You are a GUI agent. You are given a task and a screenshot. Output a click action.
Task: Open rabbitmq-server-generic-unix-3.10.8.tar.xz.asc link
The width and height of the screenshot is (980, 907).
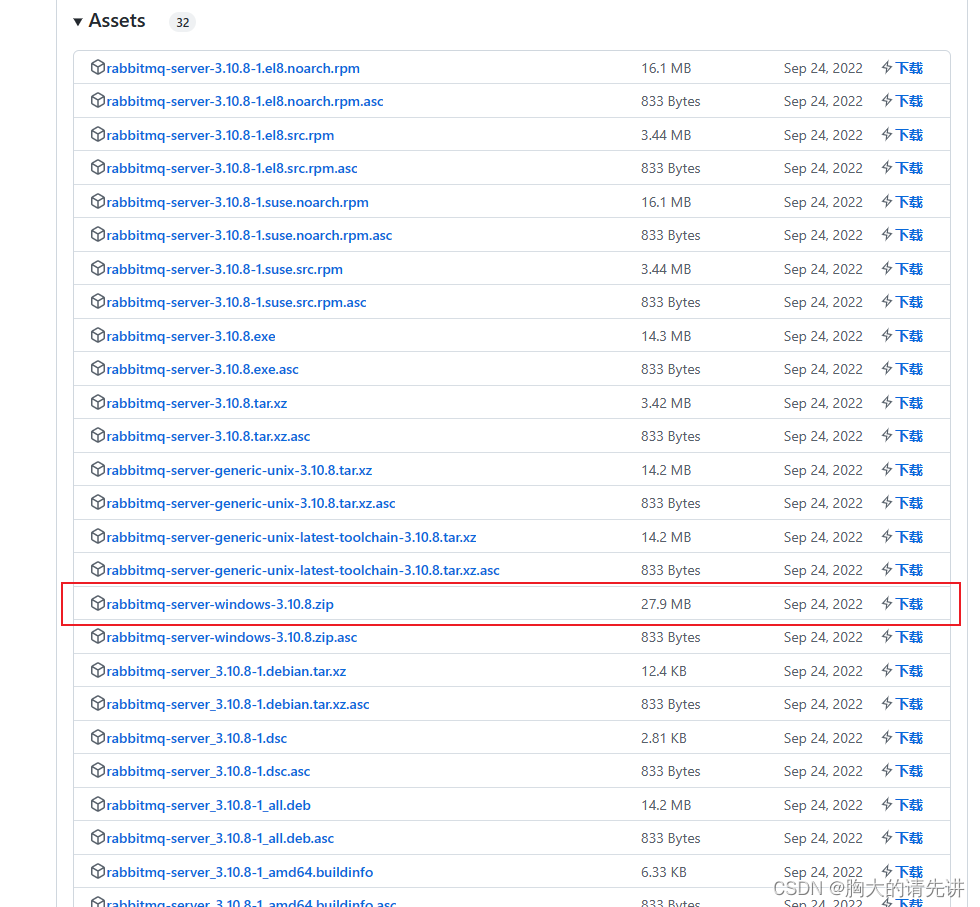[x=251, y=503]
